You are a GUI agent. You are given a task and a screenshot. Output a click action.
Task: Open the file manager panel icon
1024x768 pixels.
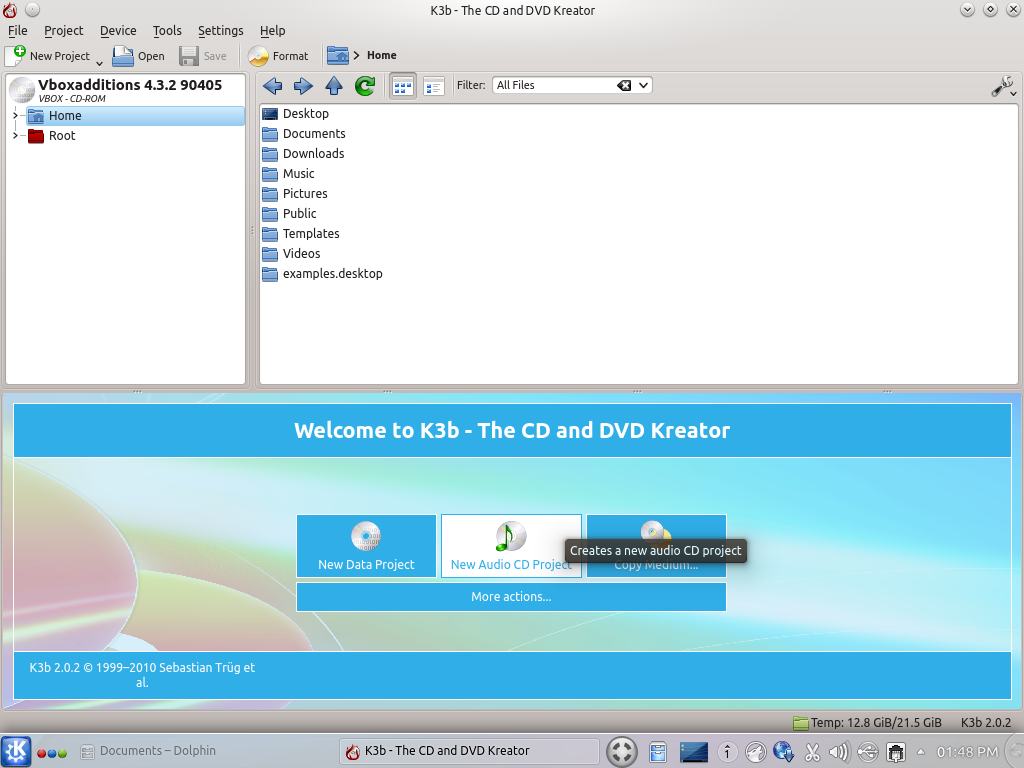point(658,752)
